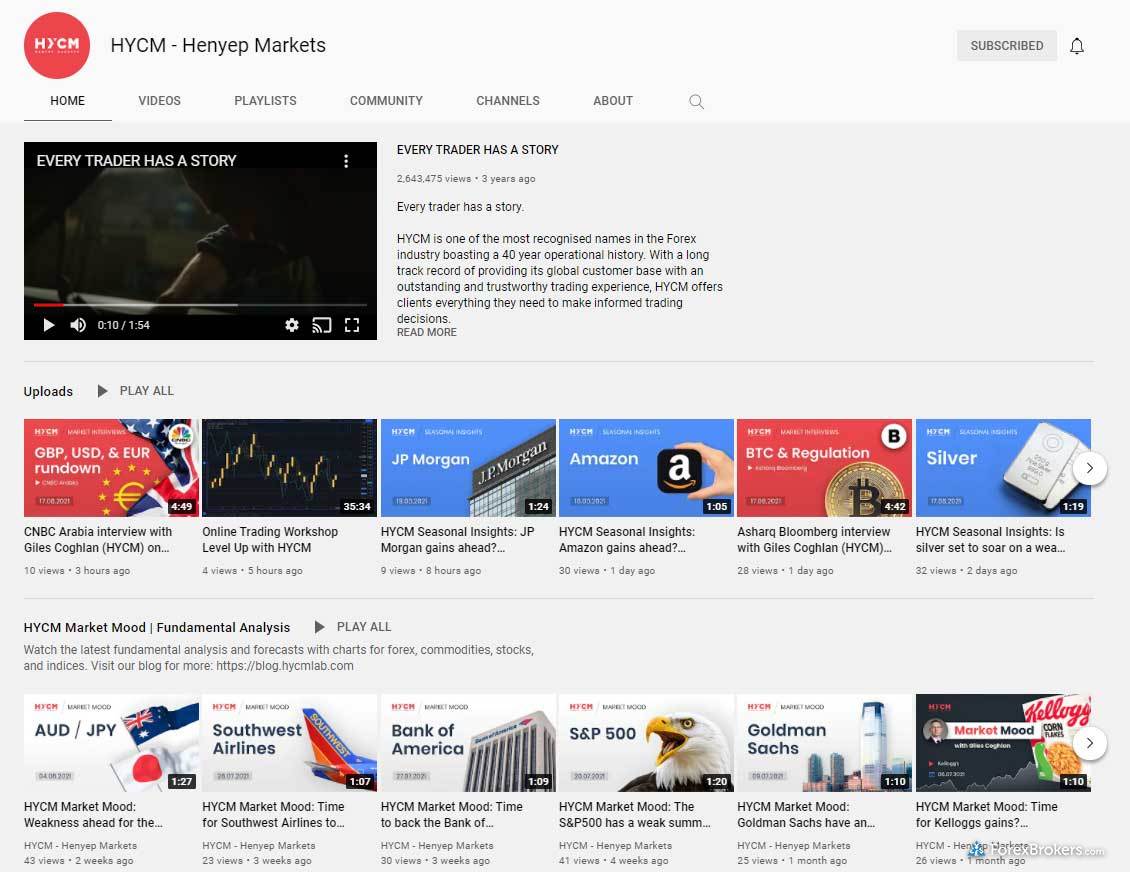
Task: Open title Seasonal Insights: Amazon gains ahead
Action: click(627, 540)
